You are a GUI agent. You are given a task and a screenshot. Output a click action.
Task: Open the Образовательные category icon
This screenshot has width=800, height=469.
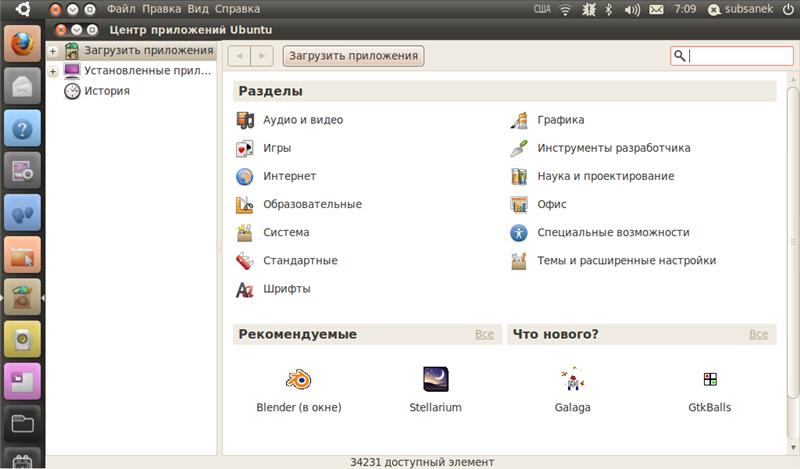pyautogui.click(x=245, y=204)
